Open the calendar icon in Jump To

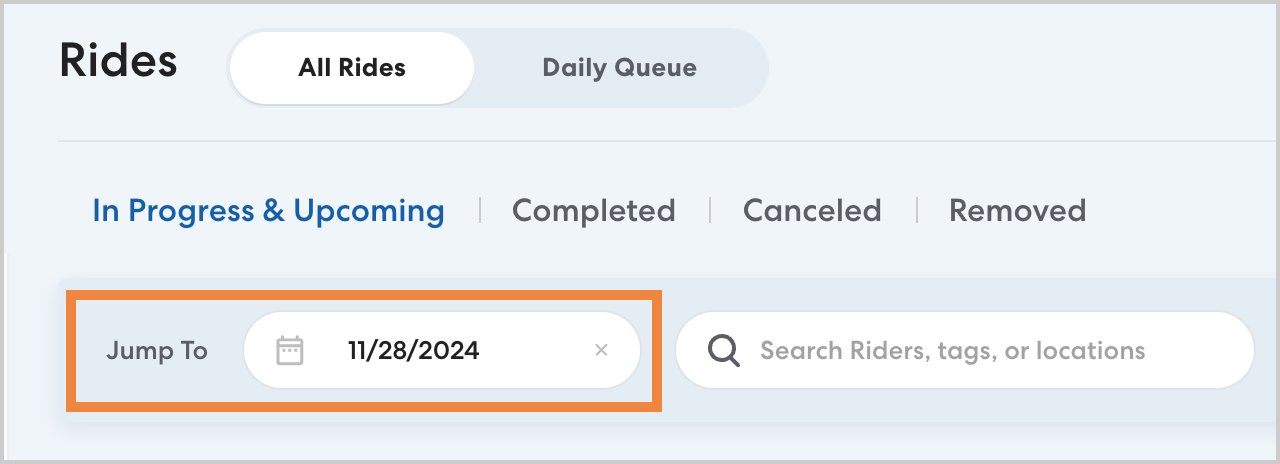coord(290,351)
